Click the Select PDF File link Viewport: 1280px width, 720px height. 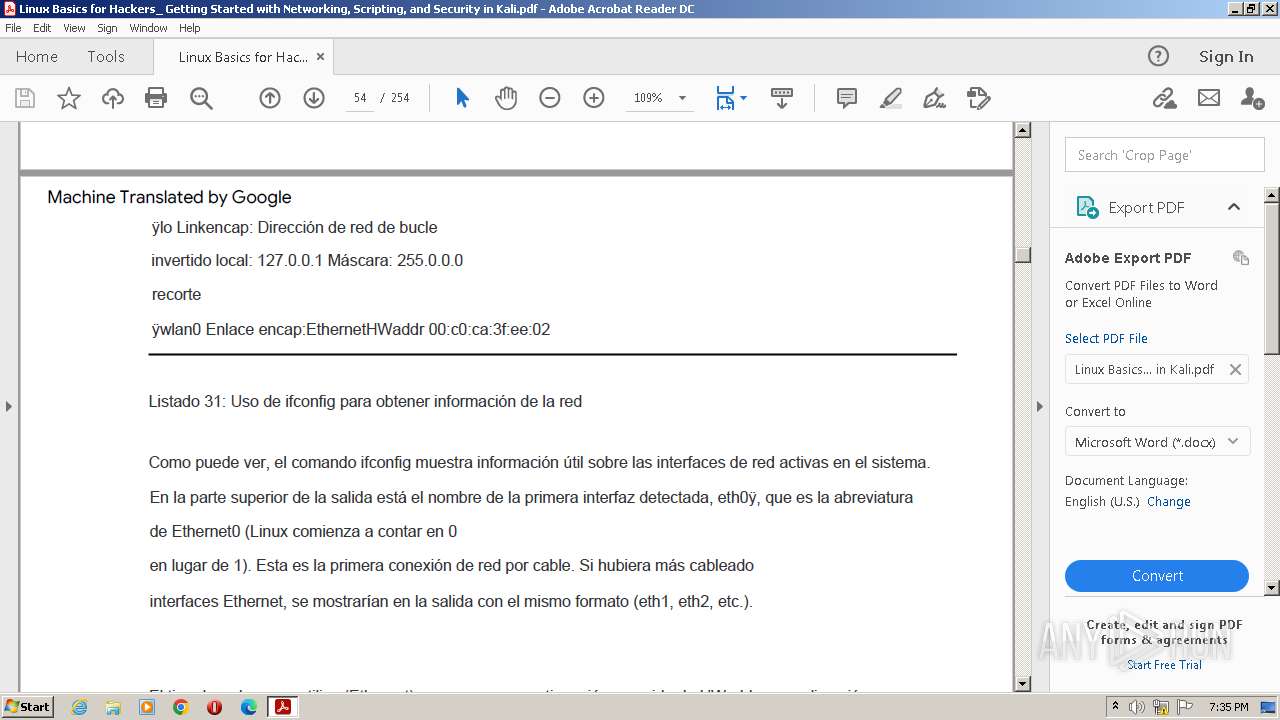click(1106, 338)
